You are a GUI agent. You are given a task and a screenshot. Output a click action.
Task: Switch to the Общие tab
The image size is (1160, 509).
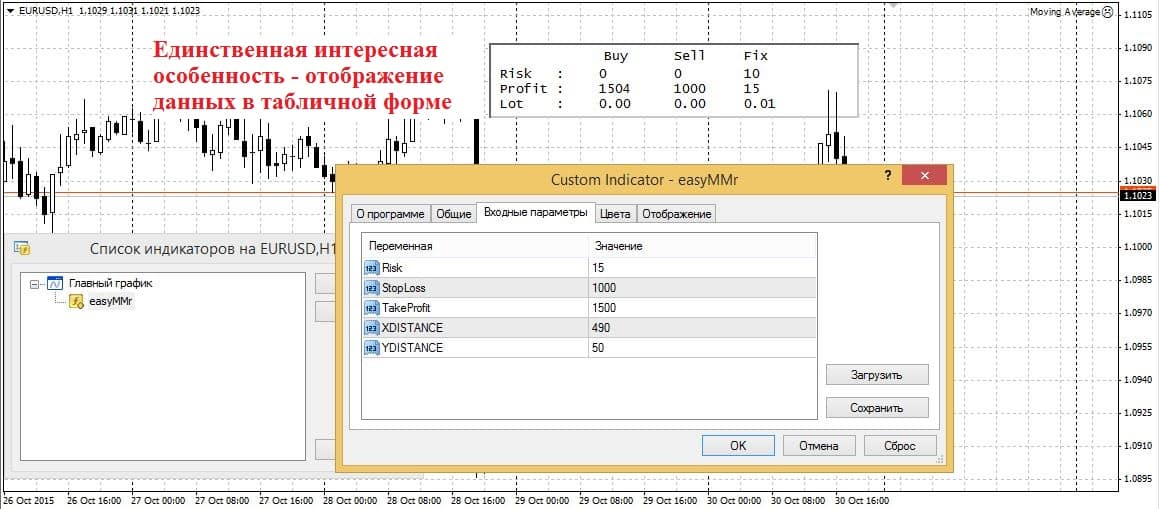point(453,214)
